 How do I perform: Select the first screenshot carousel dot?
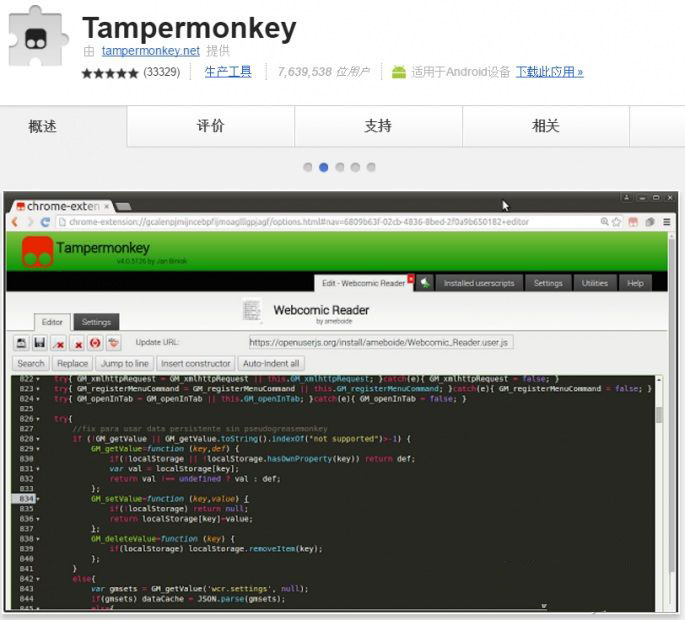308,167
